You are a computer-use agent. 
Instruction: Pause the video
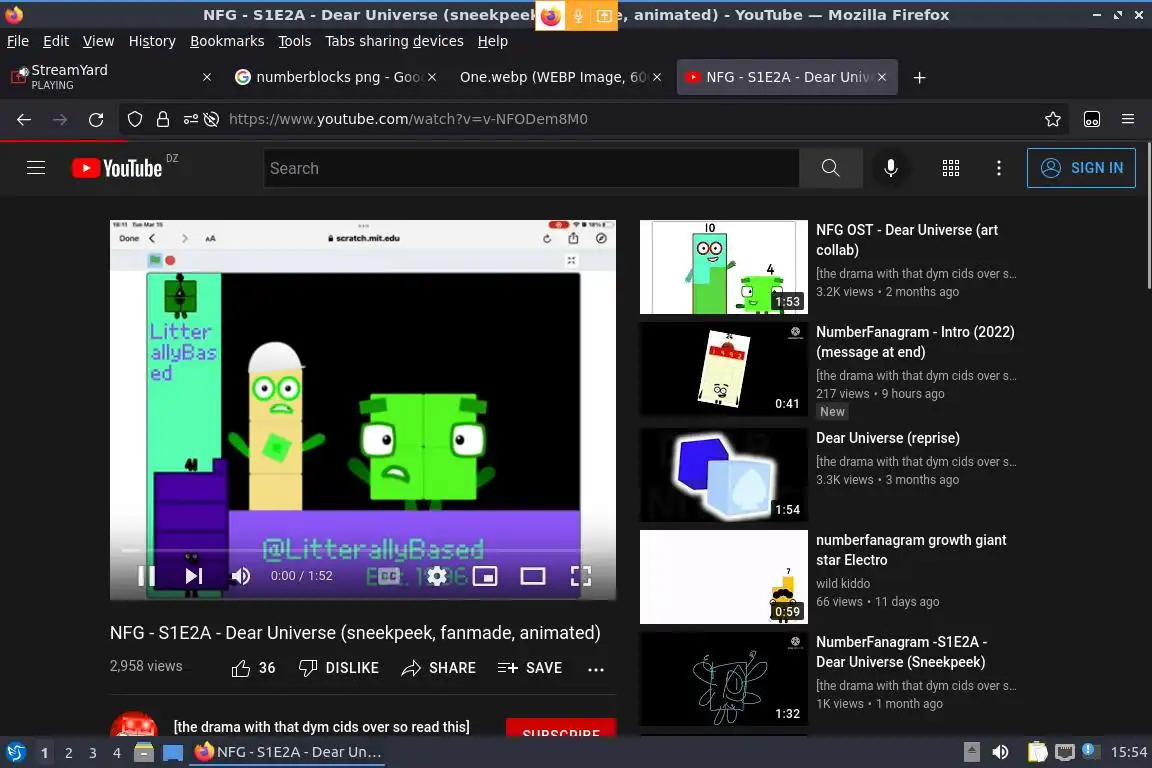click(146, 575)
